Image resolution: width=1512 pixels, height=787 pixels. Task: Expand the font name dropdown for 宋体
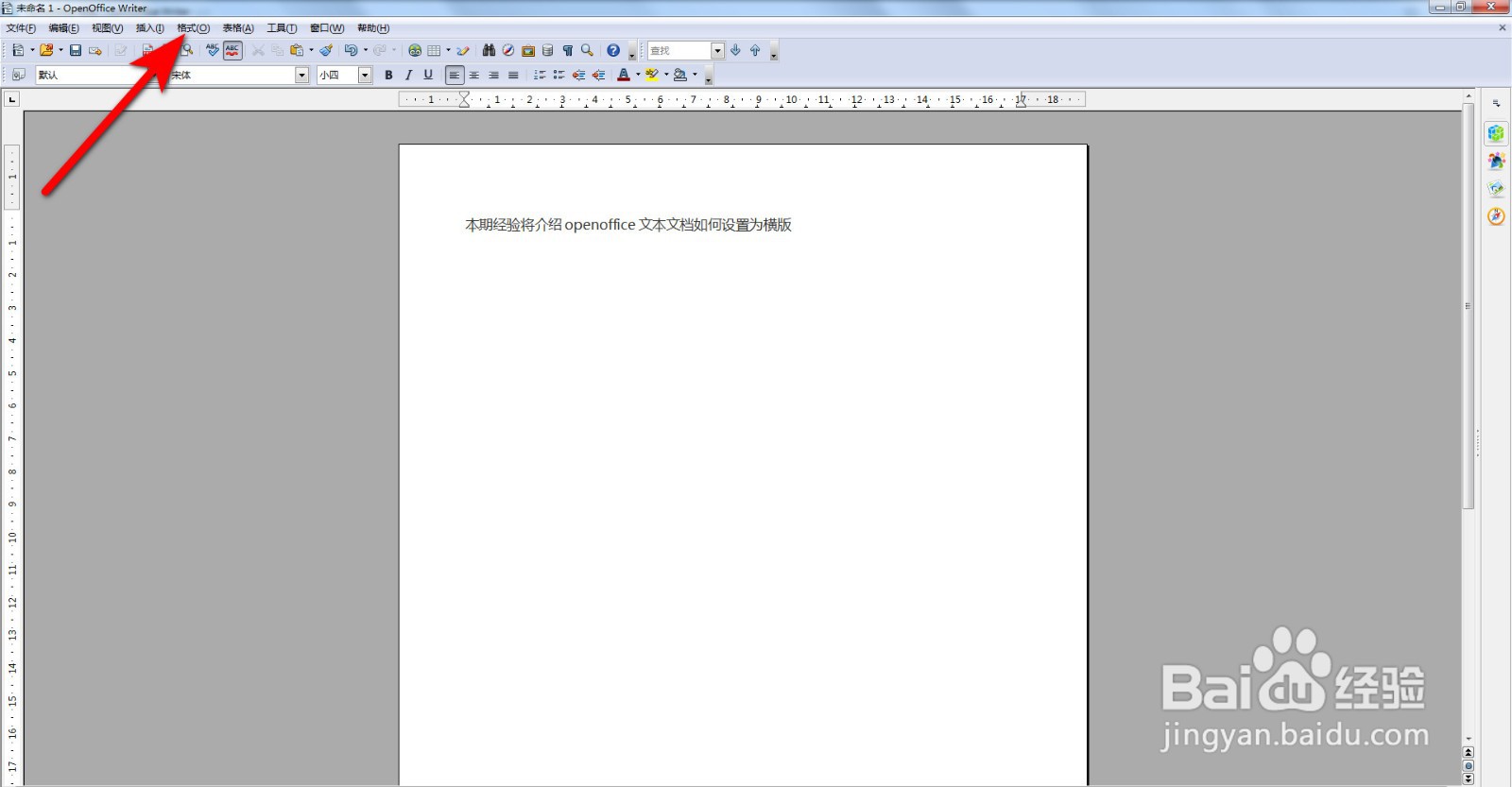pos(302,75)
